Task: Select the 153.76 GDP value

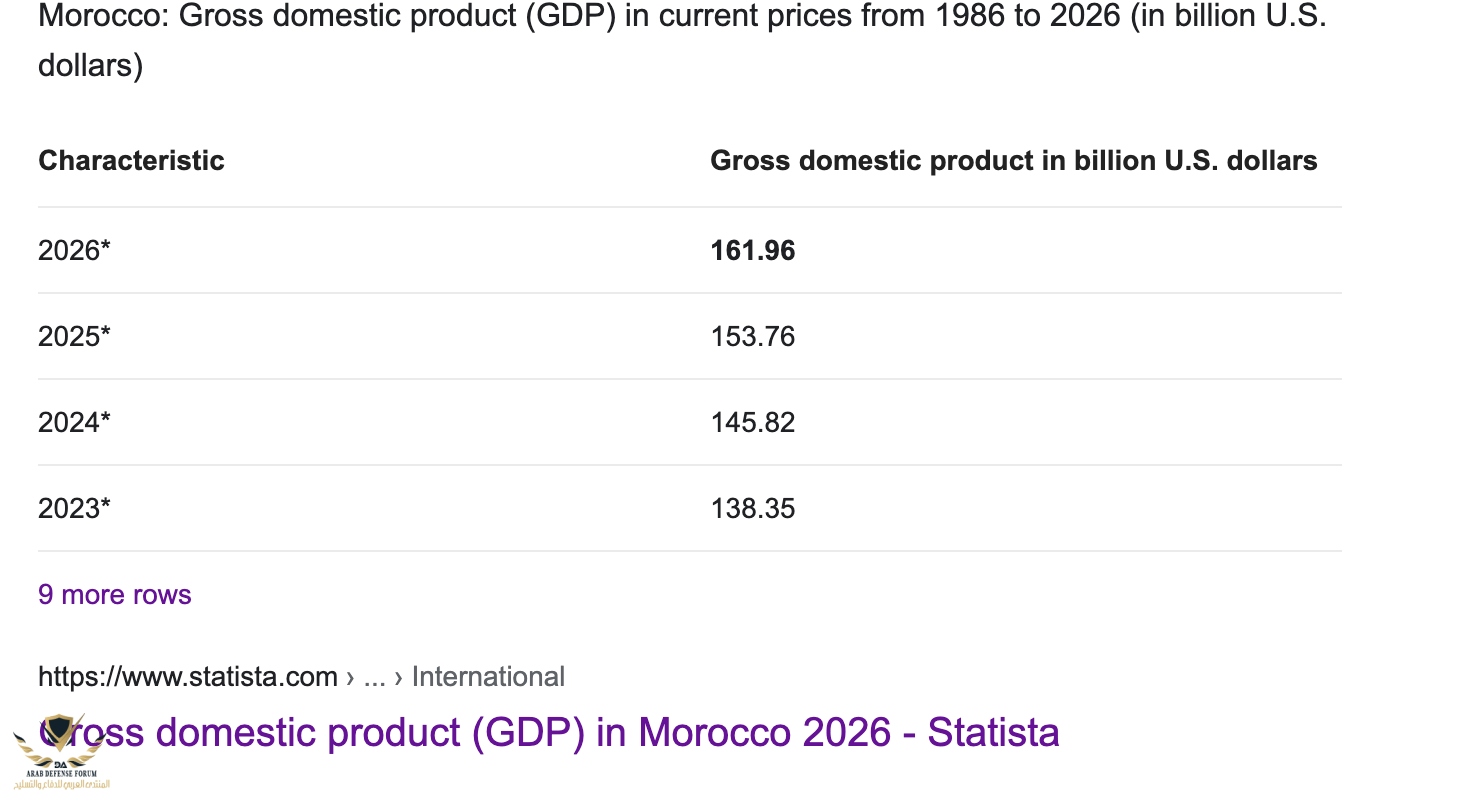Action: pyautogui.click(x=752, y=336)
